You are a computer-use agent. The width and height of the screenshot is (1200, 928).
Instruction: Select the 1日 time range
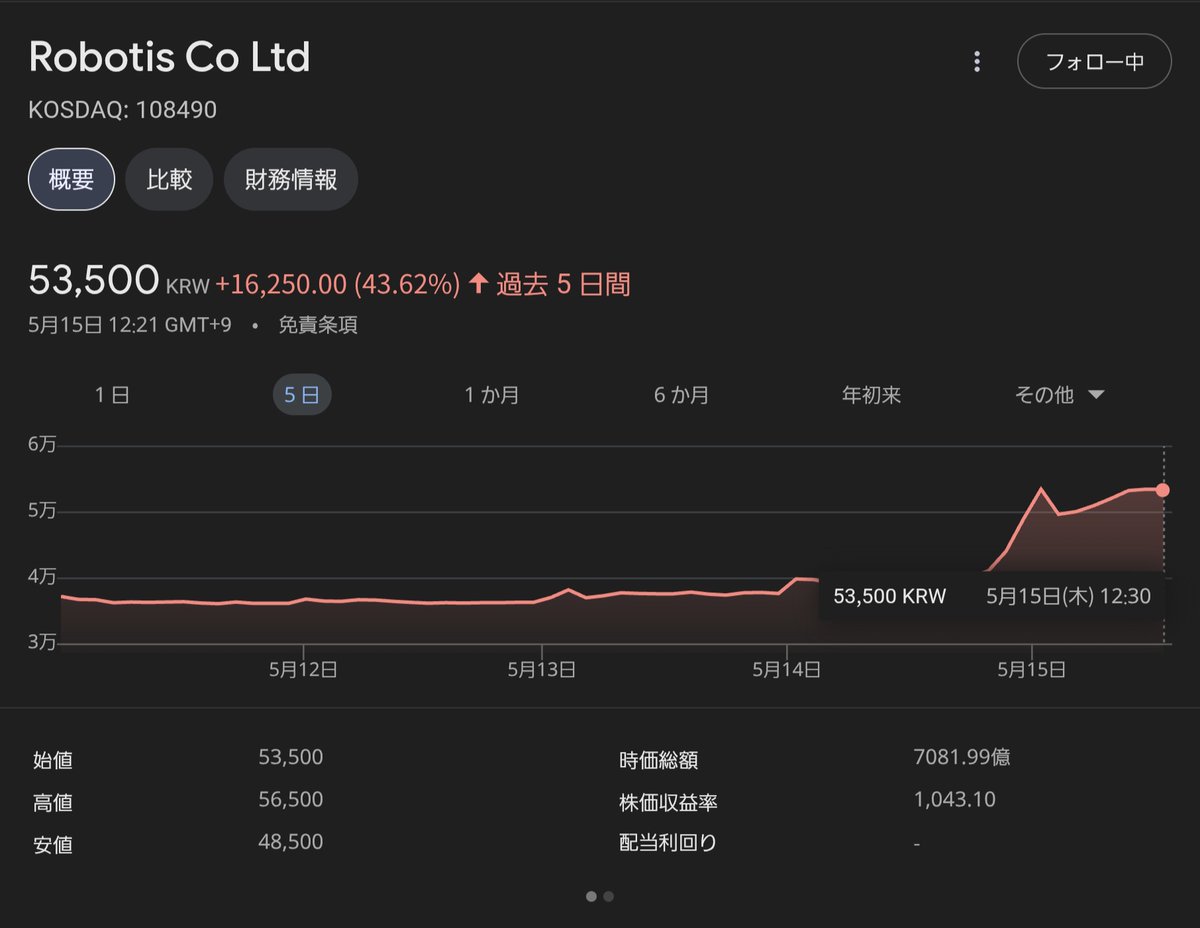pos(112,395)
